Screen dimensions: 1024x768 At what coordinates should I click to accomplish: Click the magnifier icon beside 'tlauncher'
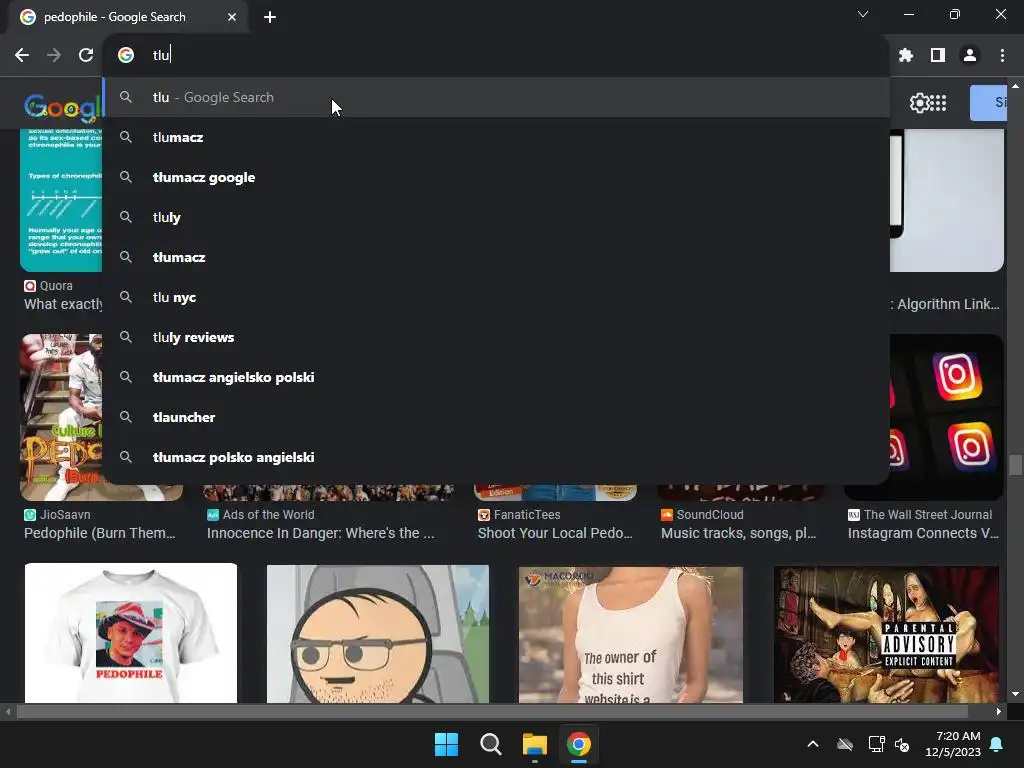coord(126,417)
